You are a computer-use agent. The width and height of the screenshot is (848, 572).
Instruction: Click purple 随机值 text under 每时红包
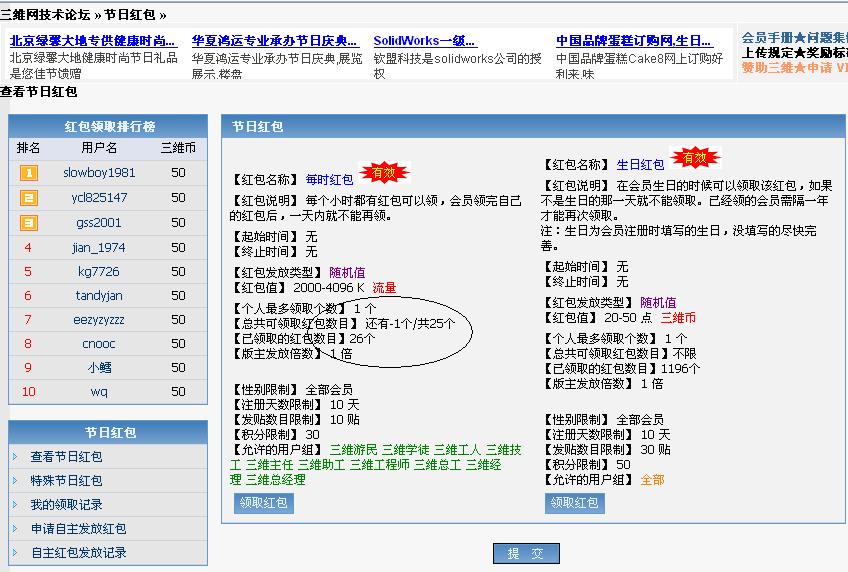coord(347,272)
